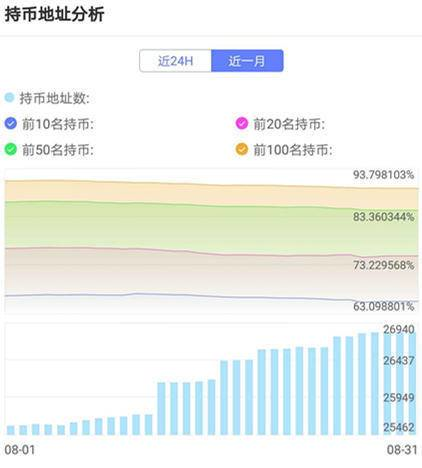Toggle the 前20名持币 magenta checkmark

pos(242,123)
